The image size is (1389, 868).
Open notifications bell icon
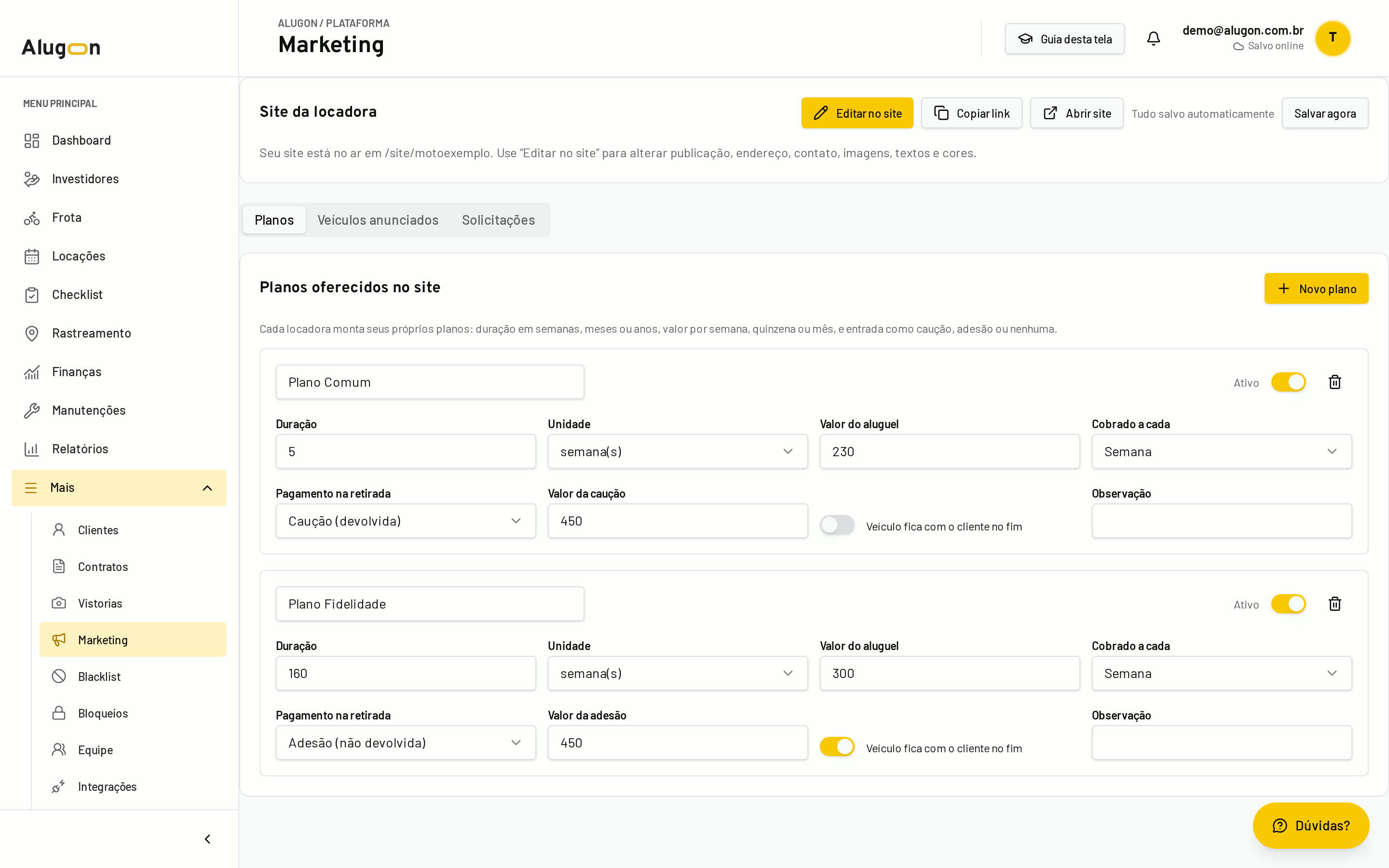coord(1153,39)
